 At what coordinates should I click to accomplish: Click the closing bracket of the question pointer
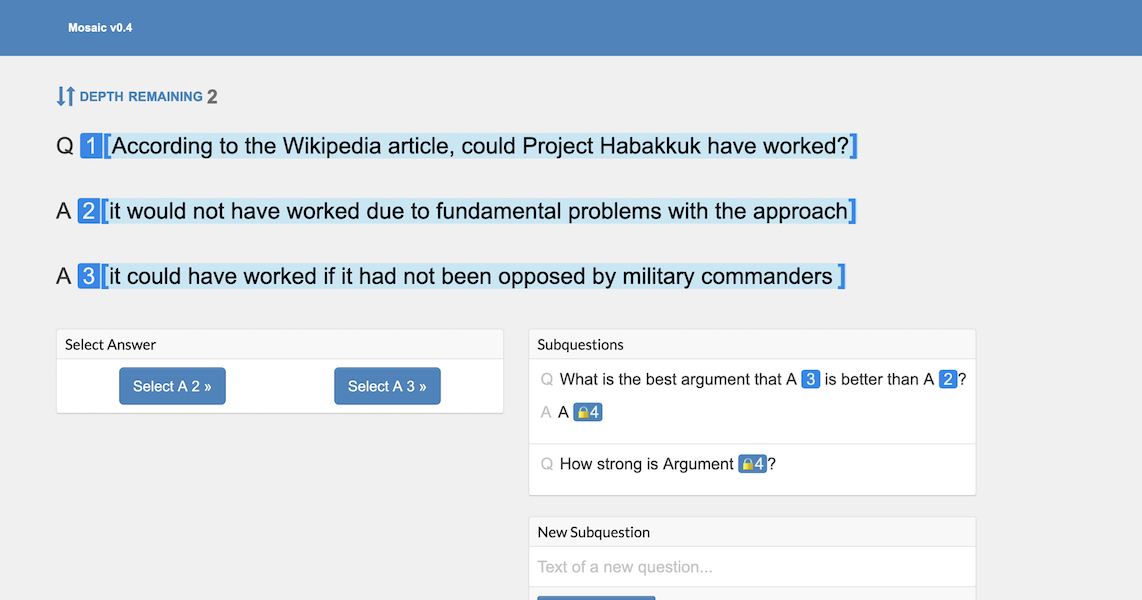854,146
